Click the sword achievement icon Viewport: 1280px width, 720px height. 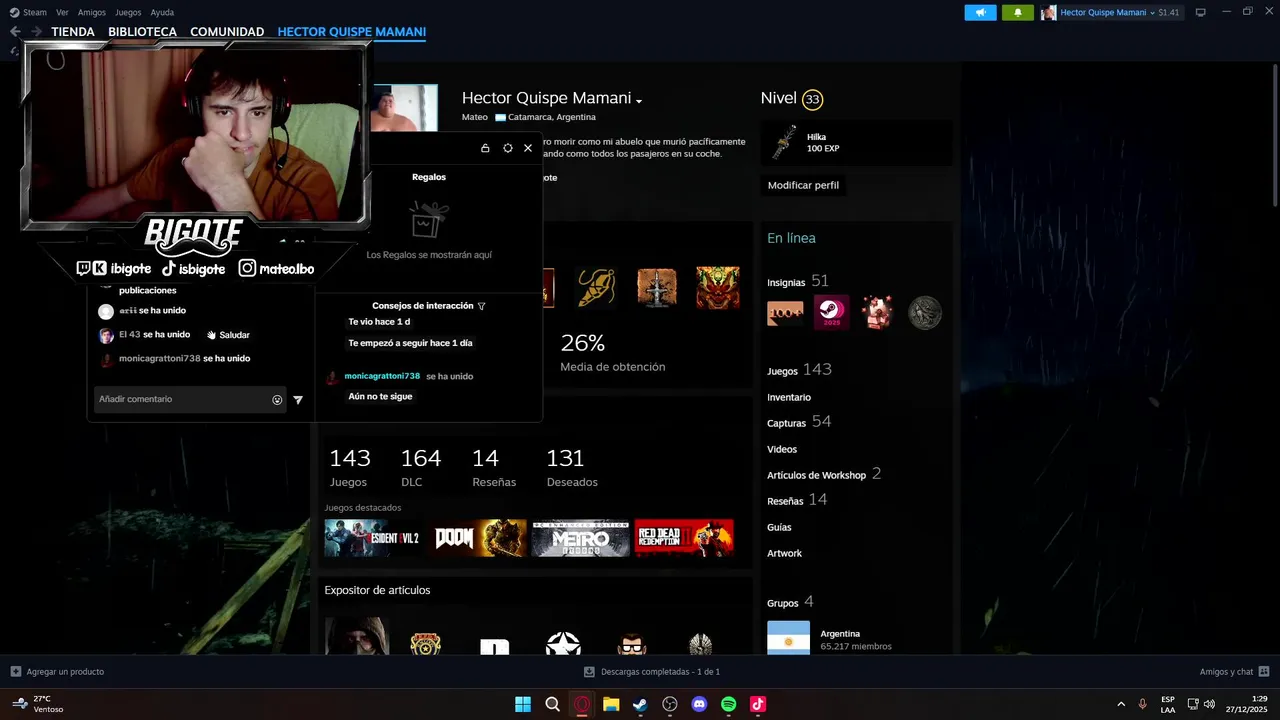click(657, 288)
